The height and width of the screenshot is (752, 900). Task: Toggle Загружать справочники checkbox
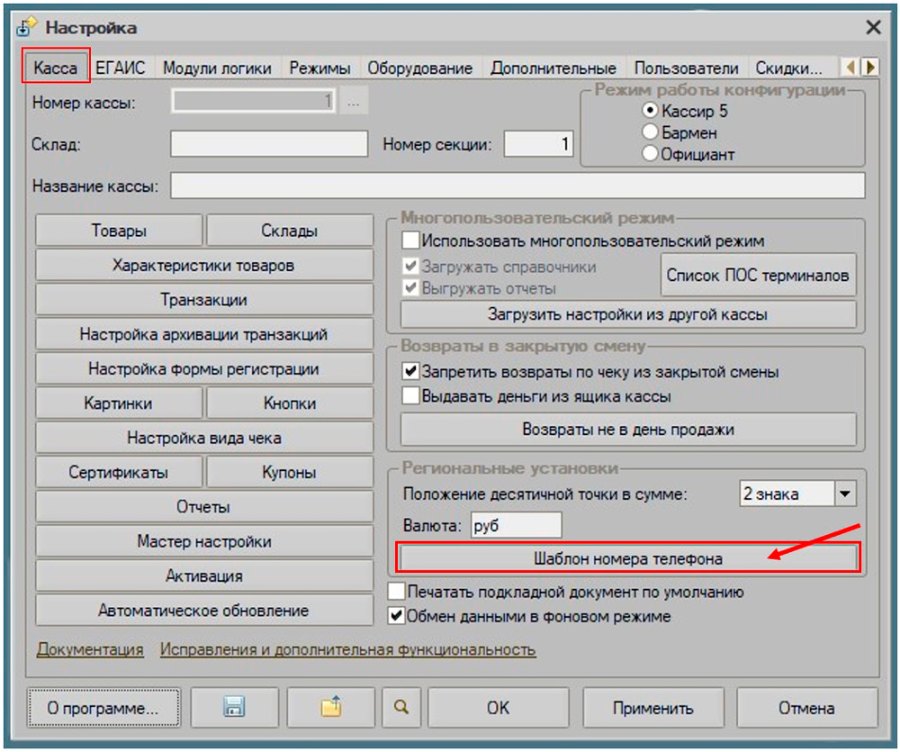[410, 266]
